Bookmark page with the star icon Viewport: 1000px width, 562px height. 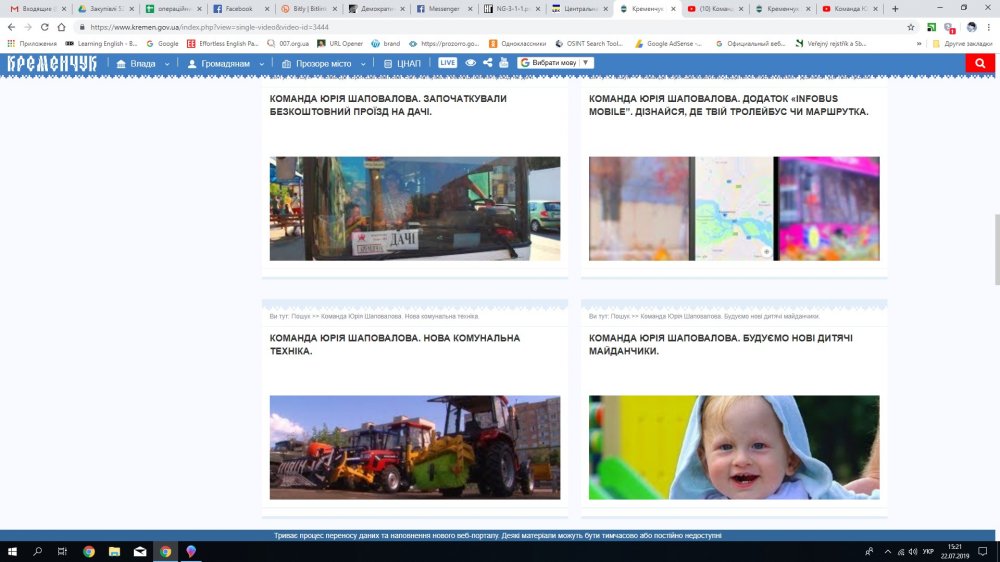tap(911, 27)
